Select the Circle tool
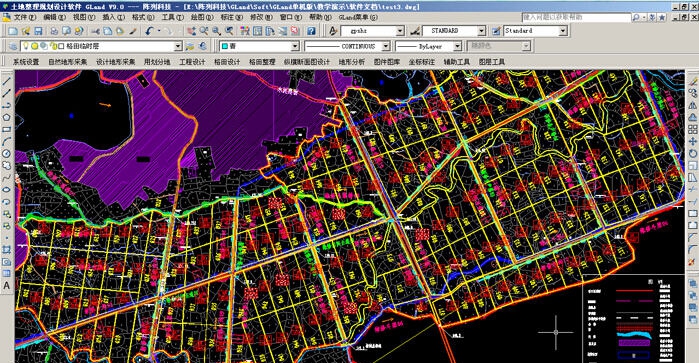 click(x=7, y=153)
